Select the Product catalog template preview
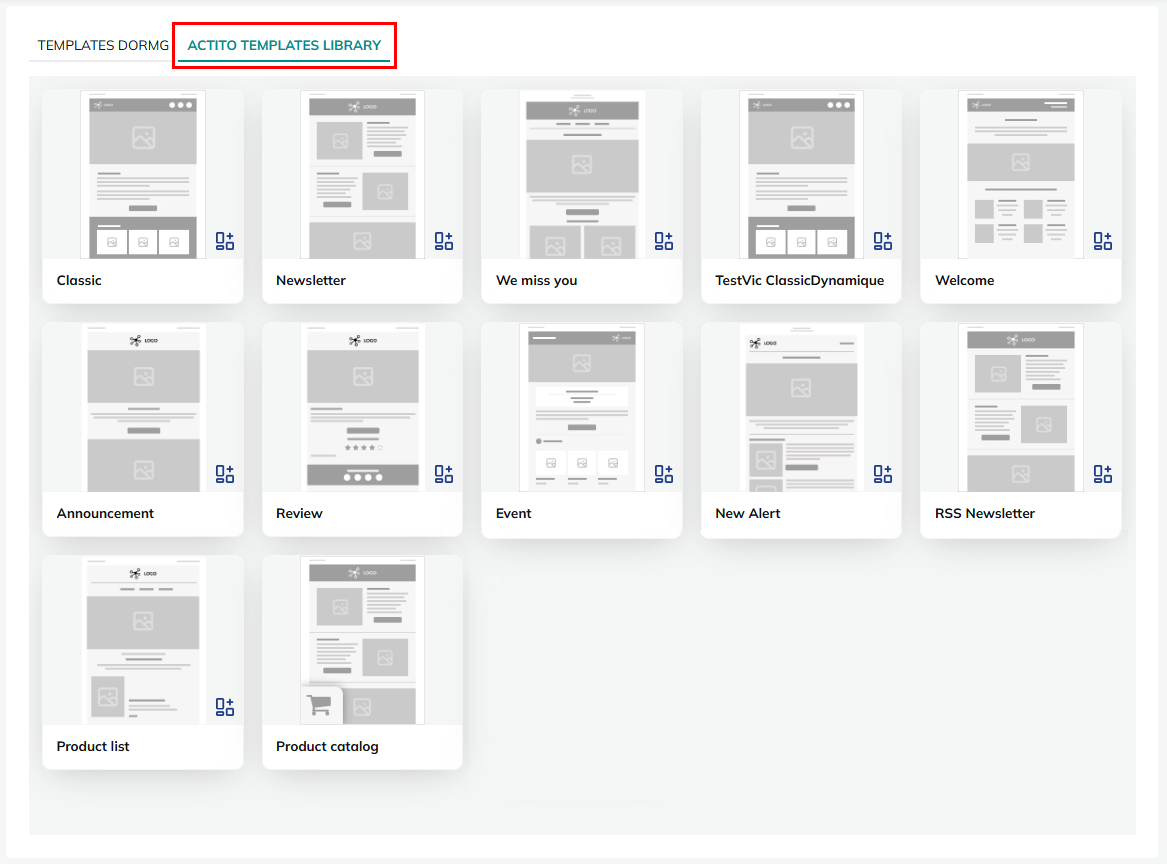This screenshot has width=1167, height=864. coord(362,640)
